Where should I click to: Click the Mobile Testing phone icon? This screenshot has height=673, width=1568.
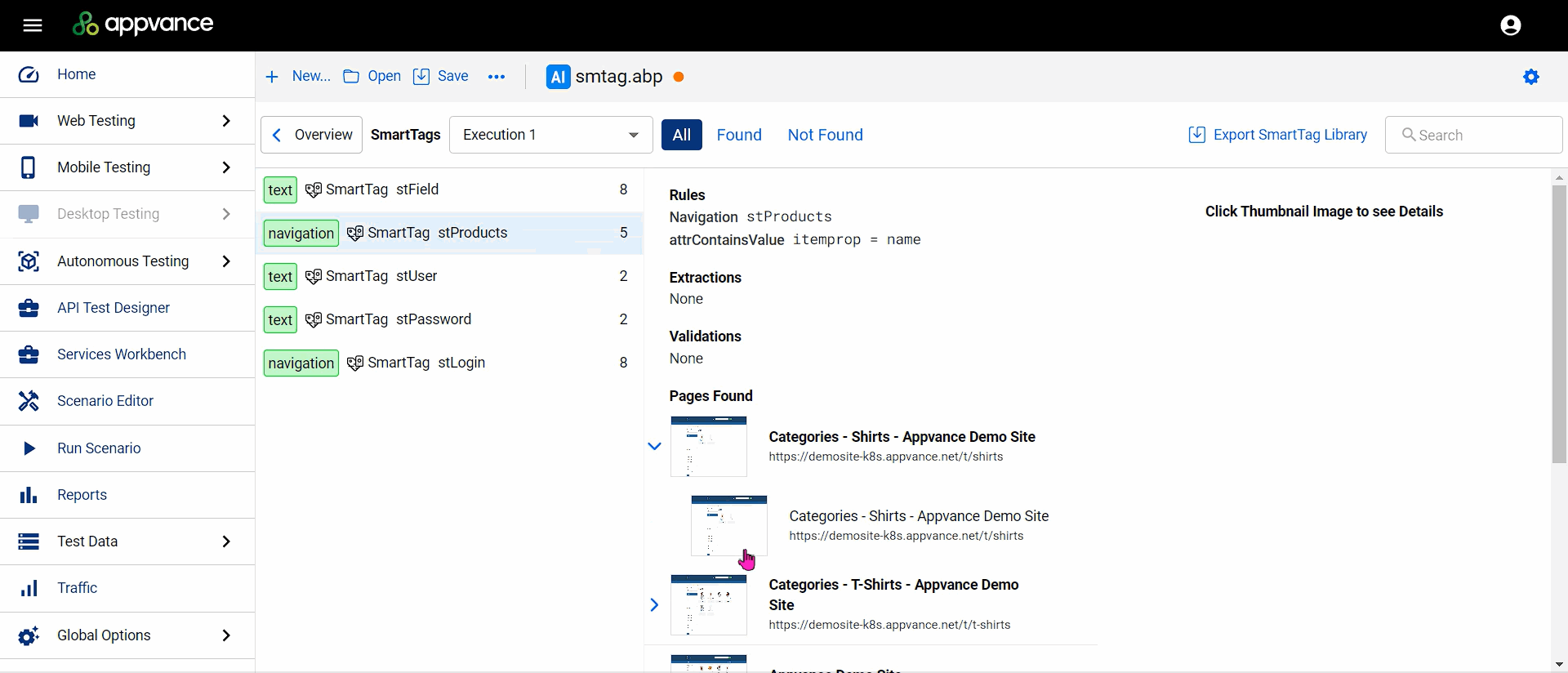pyautogui.click(x=29, y=167)
